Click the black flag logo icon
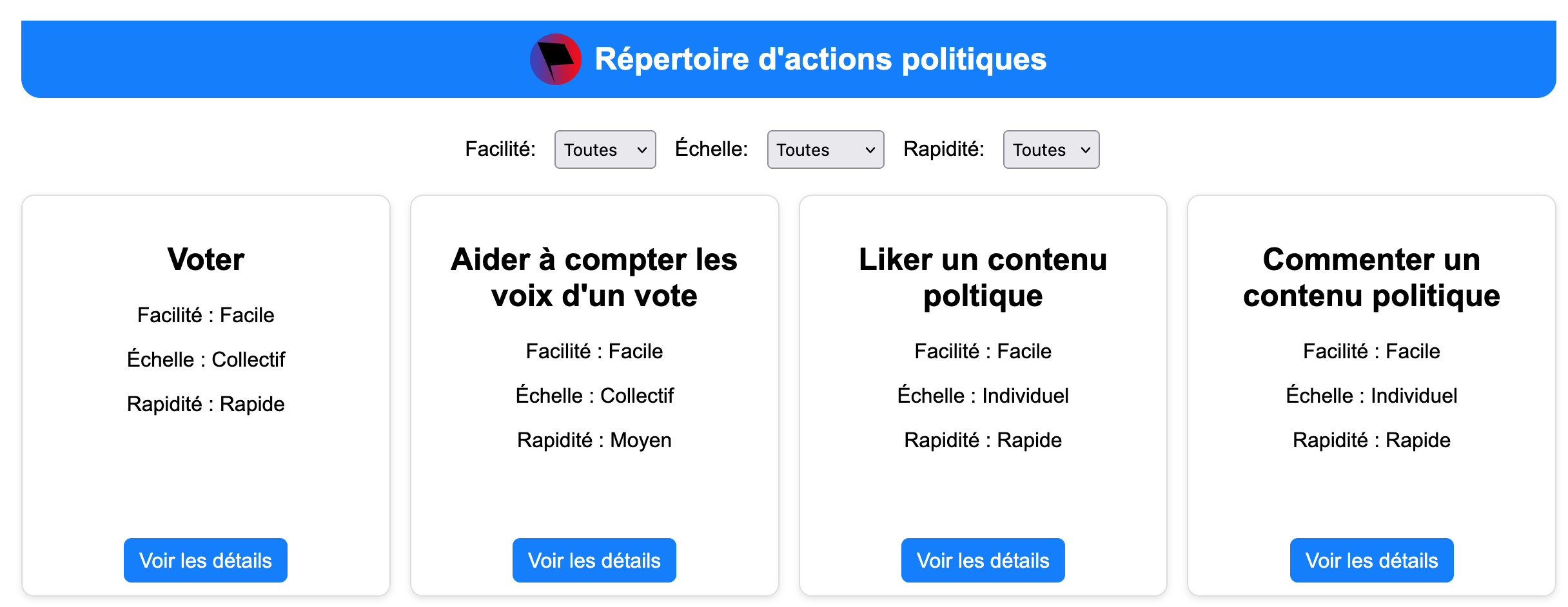 coord(555,59)
